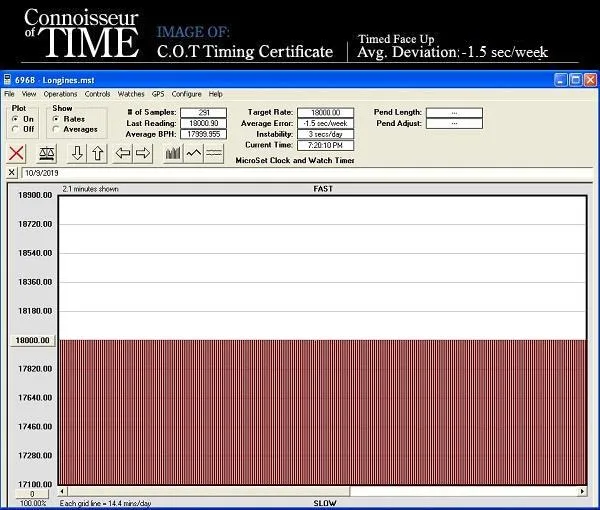Close the 6968 Longines.mst window
Viewport: 600px width, 510px height.
coord(590,80)
